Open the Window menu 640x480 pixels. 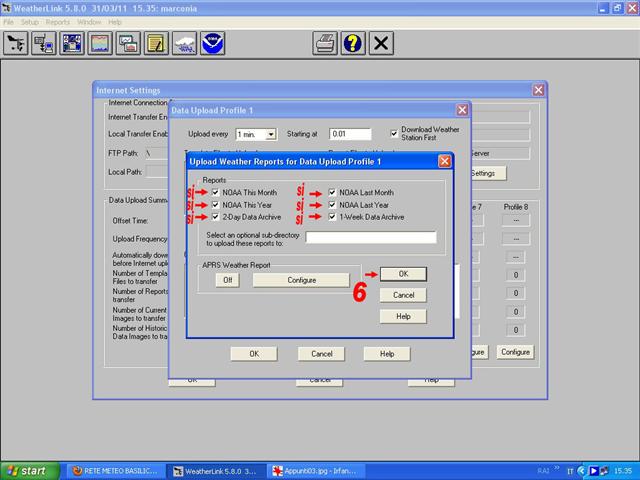[x=89, y=22]
